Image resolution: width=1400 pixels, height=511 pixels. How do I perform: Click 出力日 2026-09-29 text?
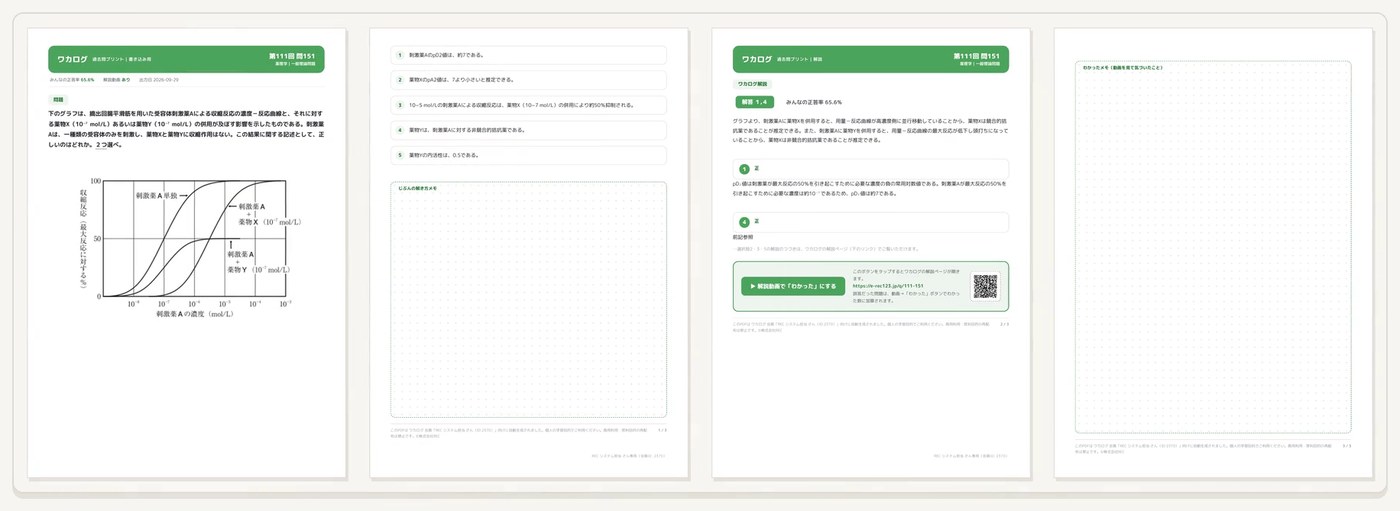pyautogui.click(x=160, y=79)
